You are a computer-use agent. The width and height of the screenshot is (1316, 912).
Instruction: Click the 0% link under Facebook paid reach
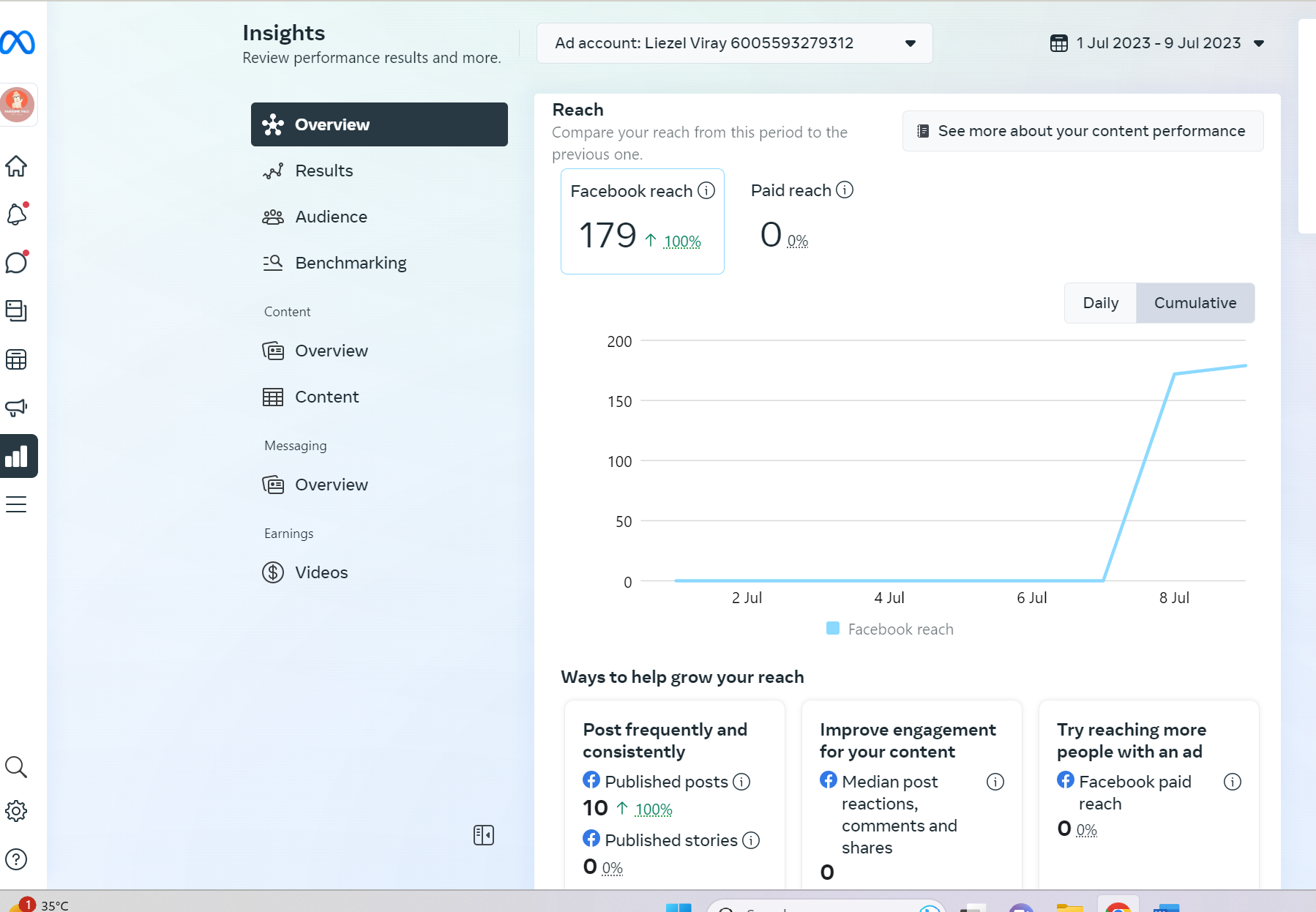pyautogui.click(x=1087, y=829)
